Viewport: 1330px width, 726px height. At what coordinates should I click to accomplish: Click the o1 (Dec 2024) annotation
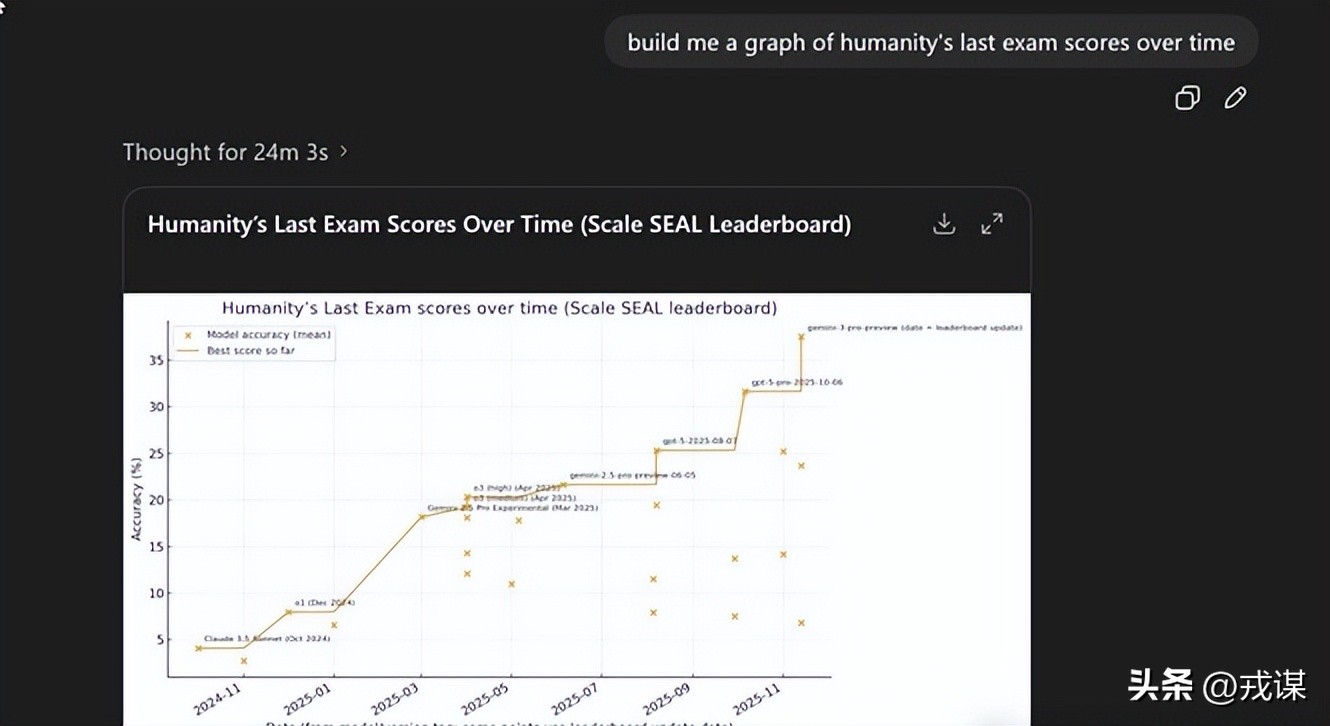point(324,603)
